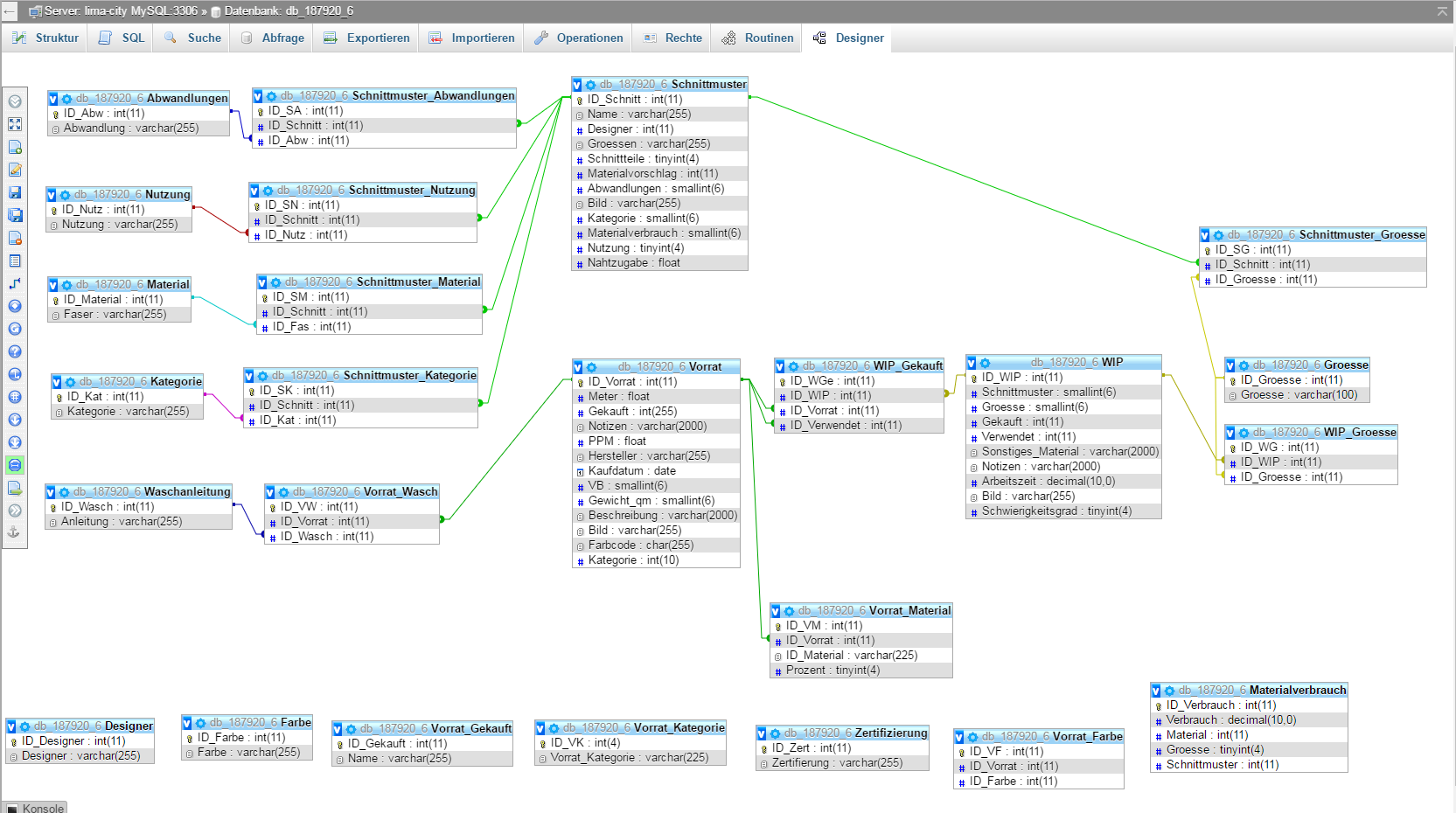1456x813 pixels.
Task: Click the question mark help icon
Action: (x=15, y=351)
